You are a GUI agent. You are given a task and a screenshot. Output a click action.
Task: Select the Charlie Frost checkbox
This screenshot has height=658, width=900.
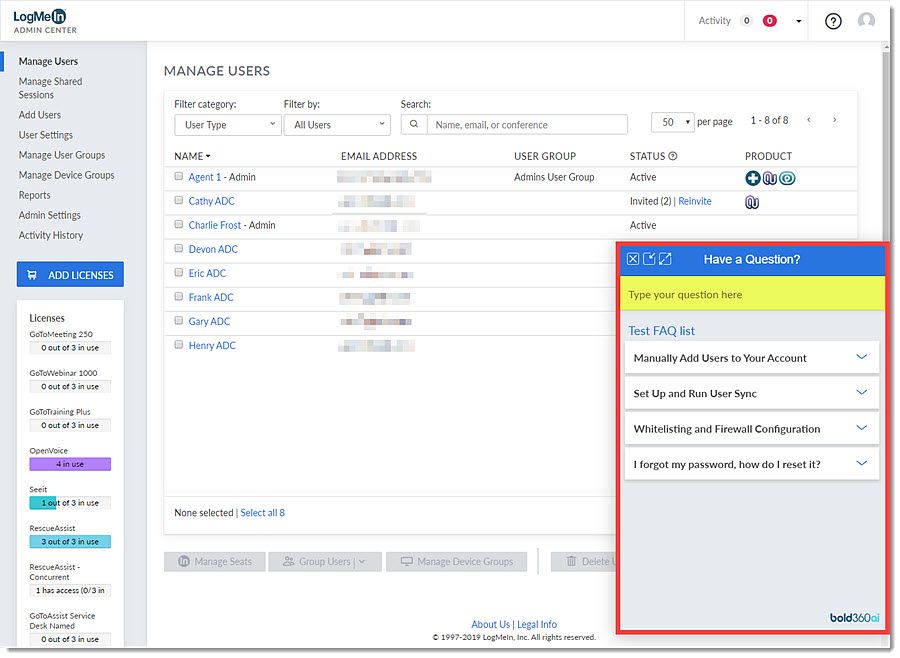pyautogui.click(x=179, y=225)
